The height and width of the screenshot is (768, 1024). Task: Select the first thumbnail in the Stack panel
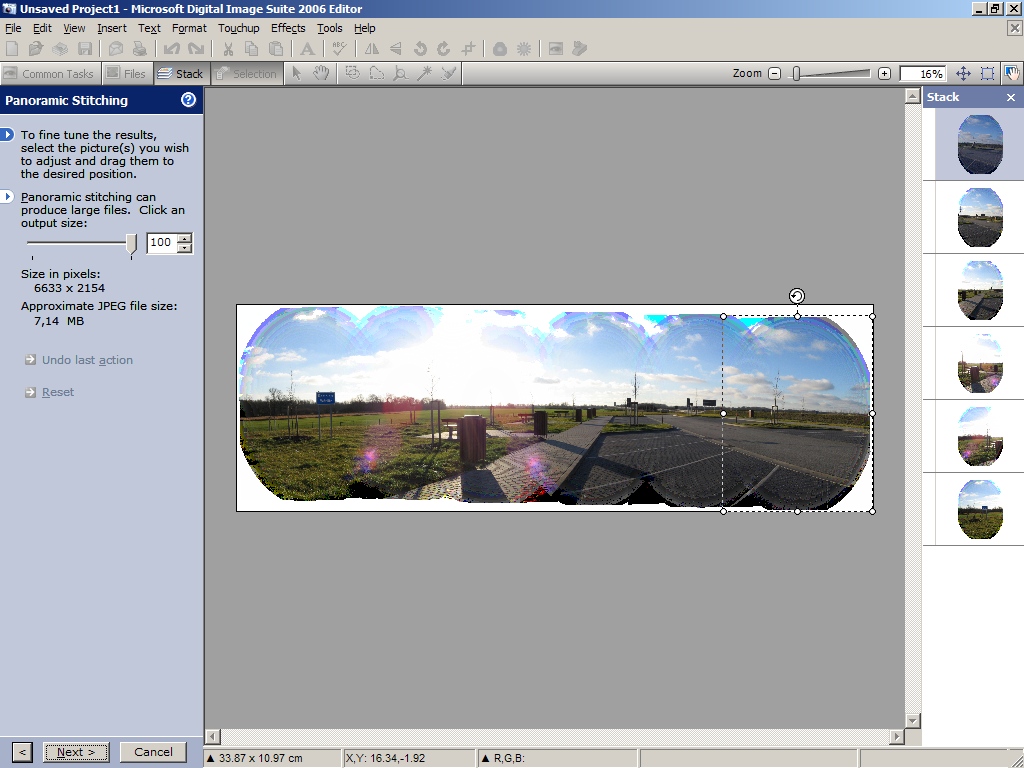pyautogui.click(x=980, y=144)
